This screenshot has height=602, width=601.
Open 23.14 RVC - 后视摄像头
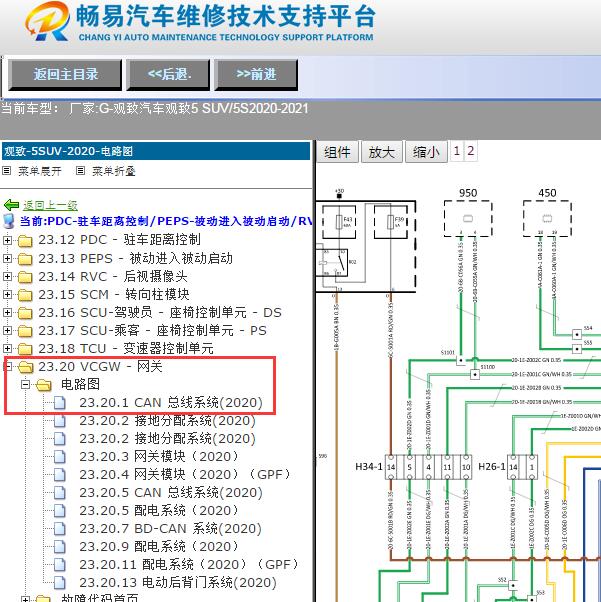coord(113,276)
